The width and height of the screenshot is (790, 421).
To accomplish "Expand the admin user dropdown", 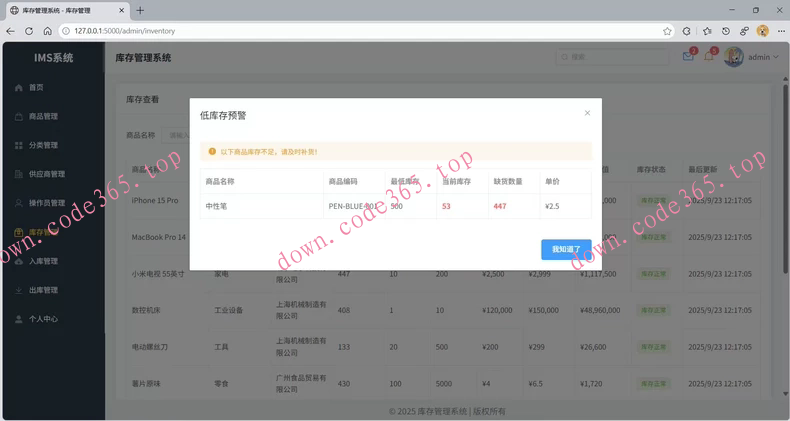I will (763, 57).
